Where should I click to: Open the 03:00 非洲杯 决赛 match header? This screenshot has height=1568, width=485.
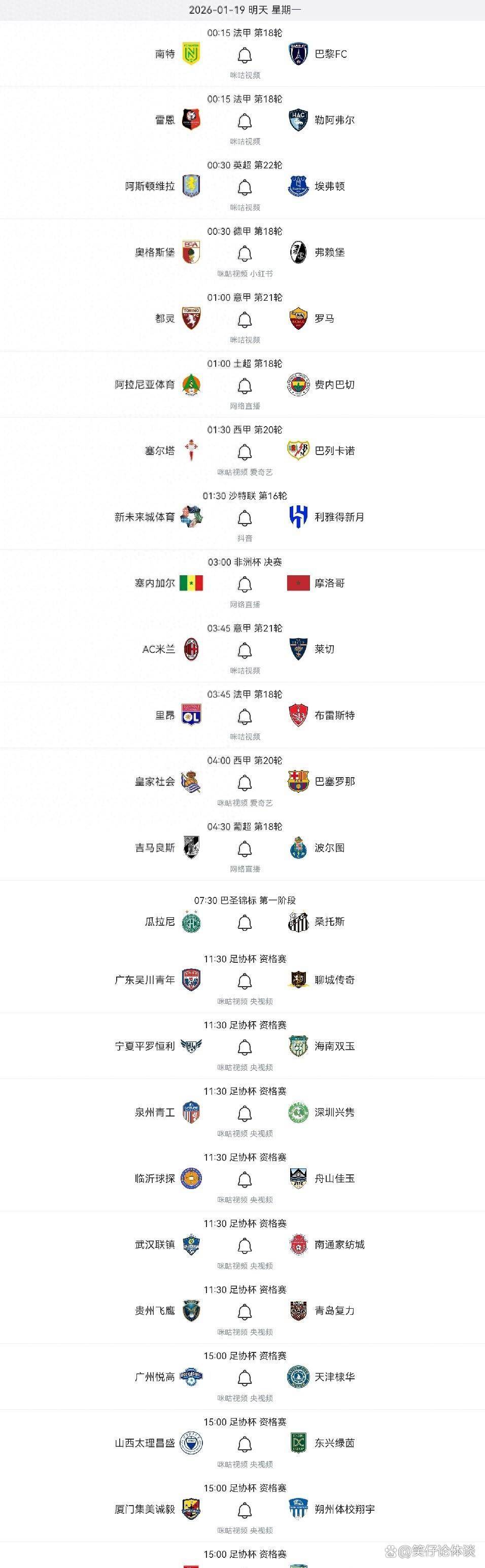click(245, 562)
